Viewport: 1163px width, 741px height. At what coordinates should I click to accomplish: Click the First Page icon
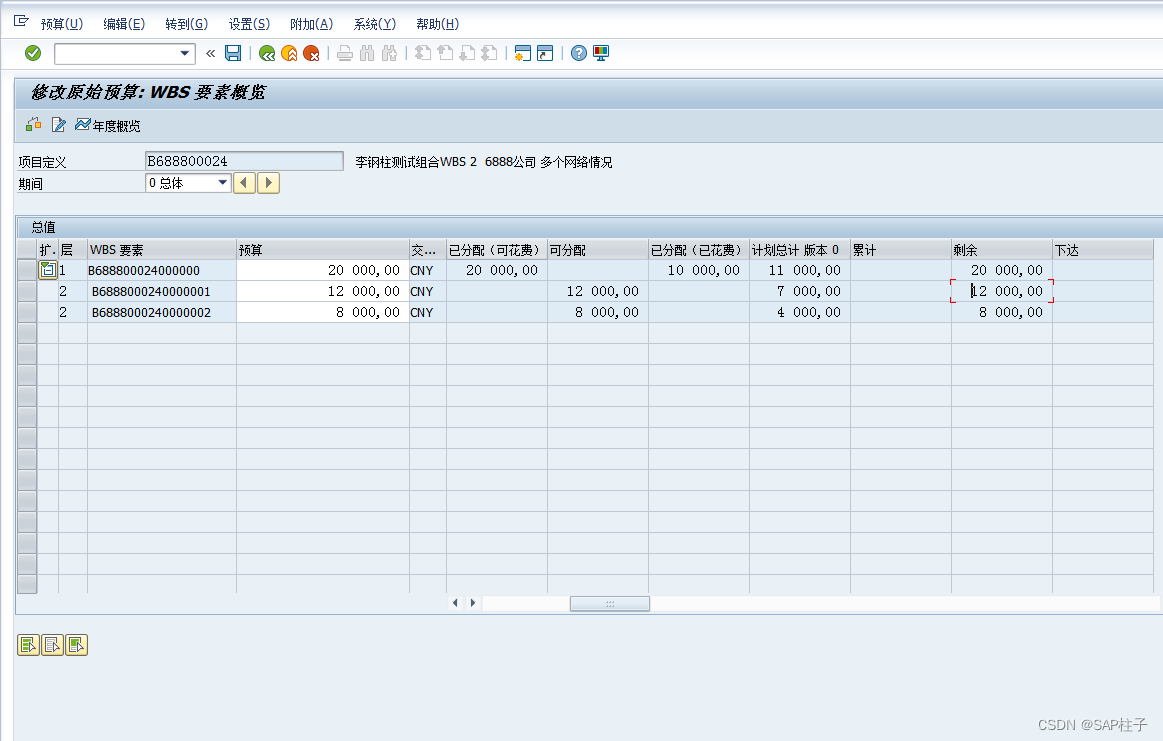tap(423, 53)
